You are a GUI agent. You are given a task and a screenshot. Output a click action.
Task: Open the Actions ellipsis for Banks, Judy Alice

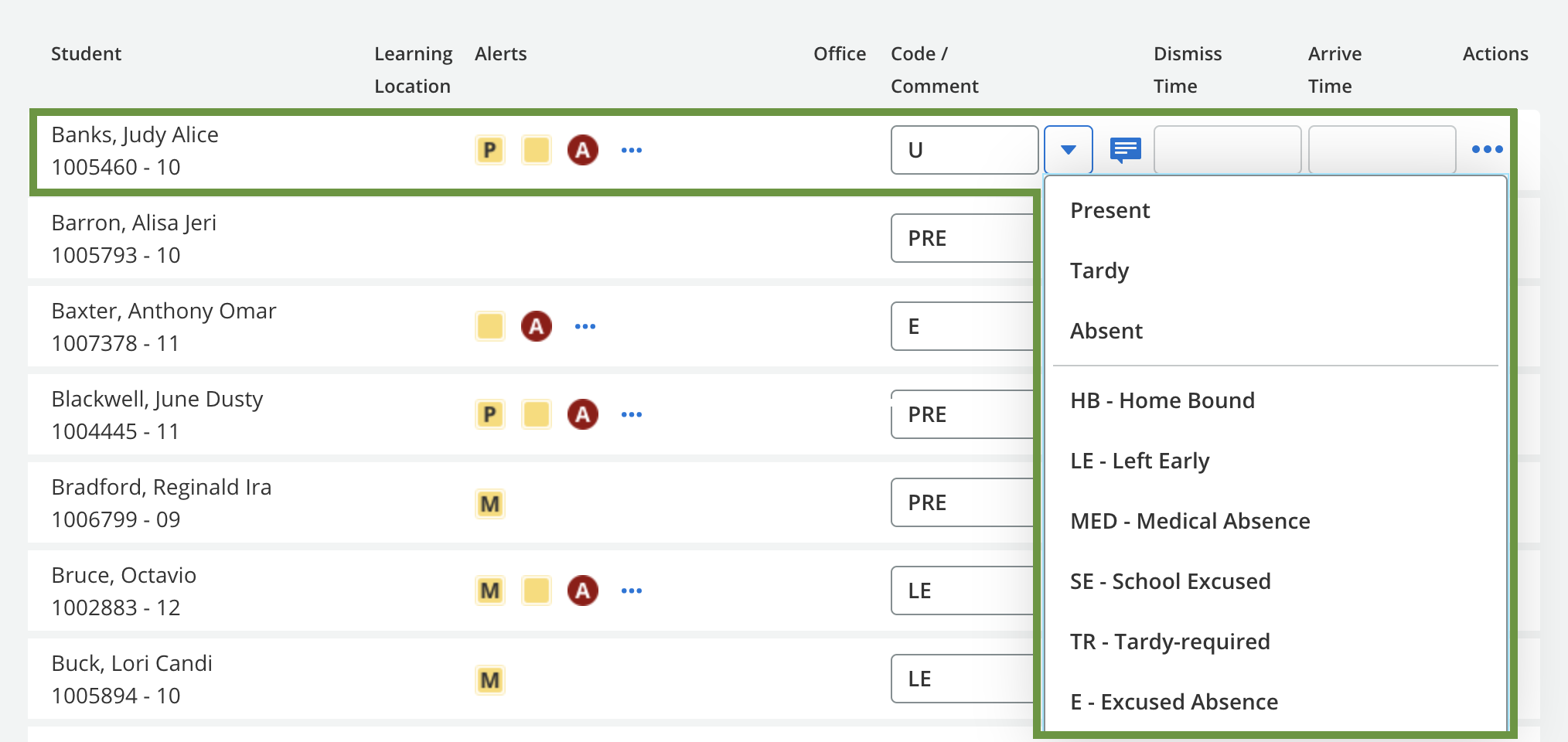pyautogui.click(x=1488, y=149)
